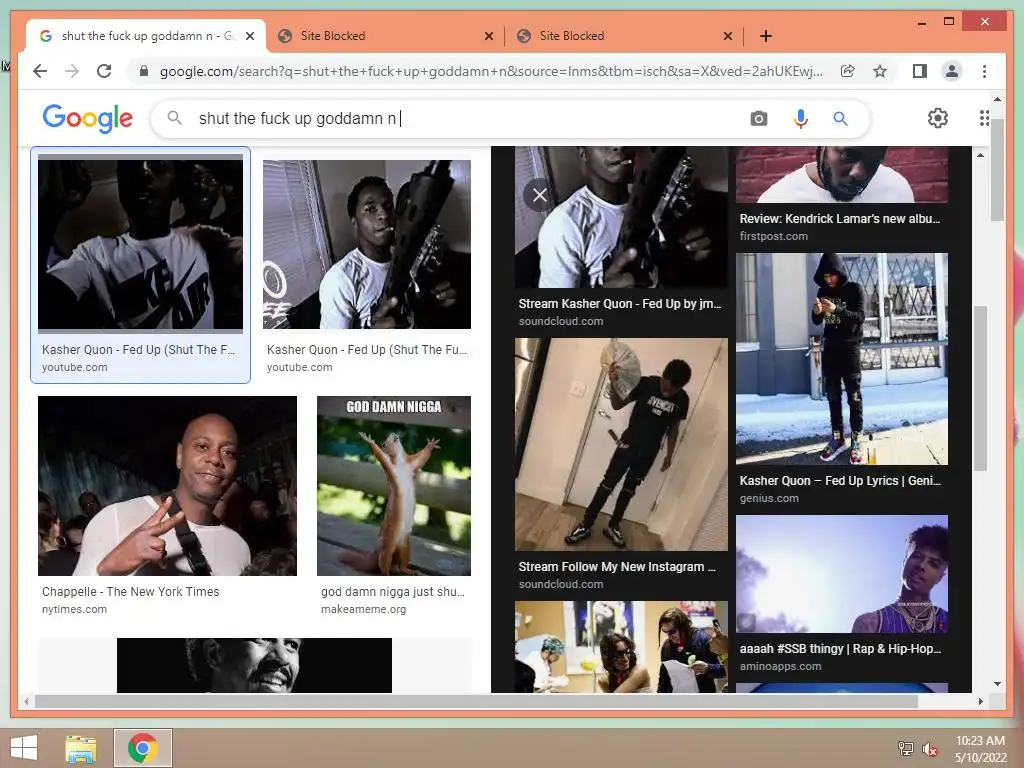Open Windows Start button
This screenshot has height=768, width=1024.
pyautogui.click(x=24, y=748)
